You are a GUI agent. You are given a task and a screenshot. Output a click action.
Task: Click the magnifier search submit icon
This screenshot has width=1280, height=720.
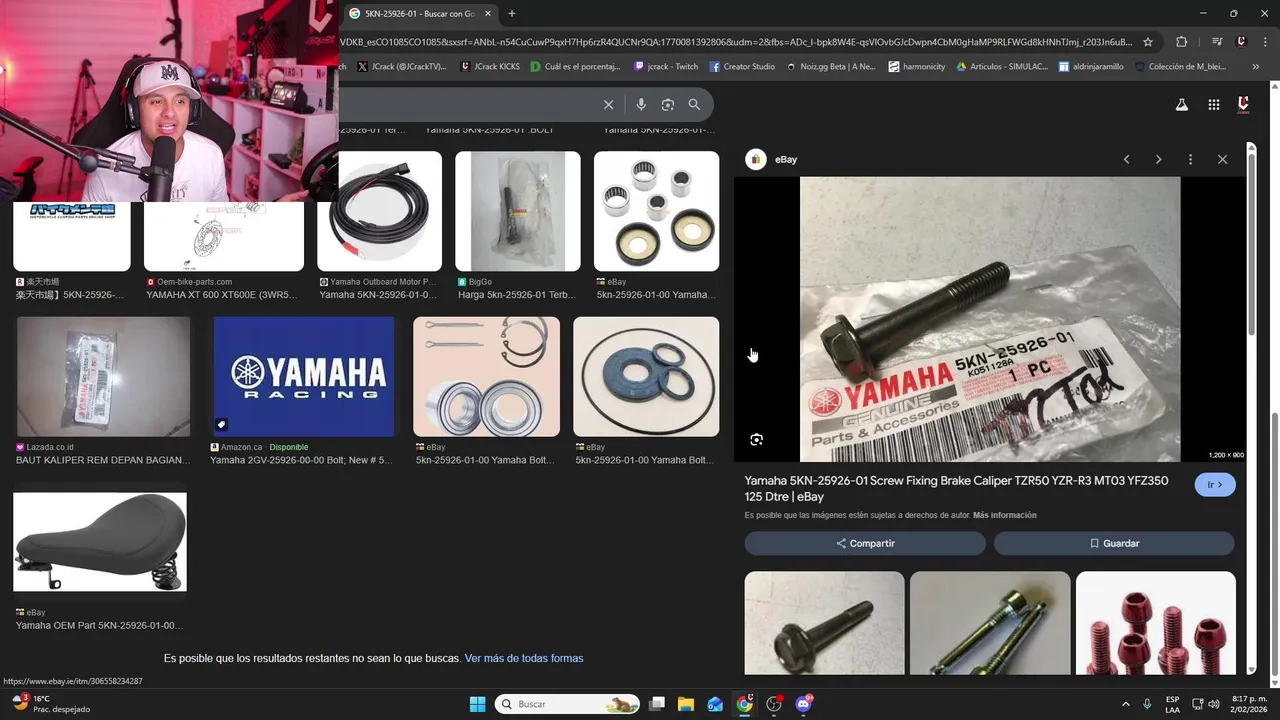(694, 104)
